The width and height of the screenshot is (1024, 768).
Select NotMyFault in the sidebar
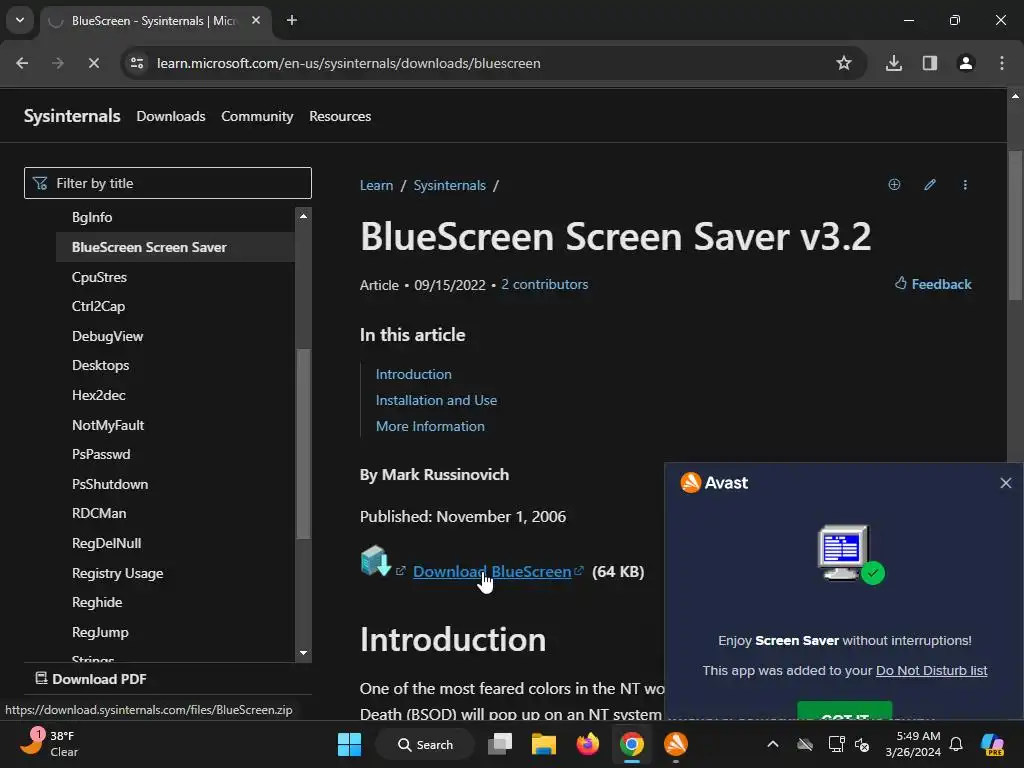(108, 425)
